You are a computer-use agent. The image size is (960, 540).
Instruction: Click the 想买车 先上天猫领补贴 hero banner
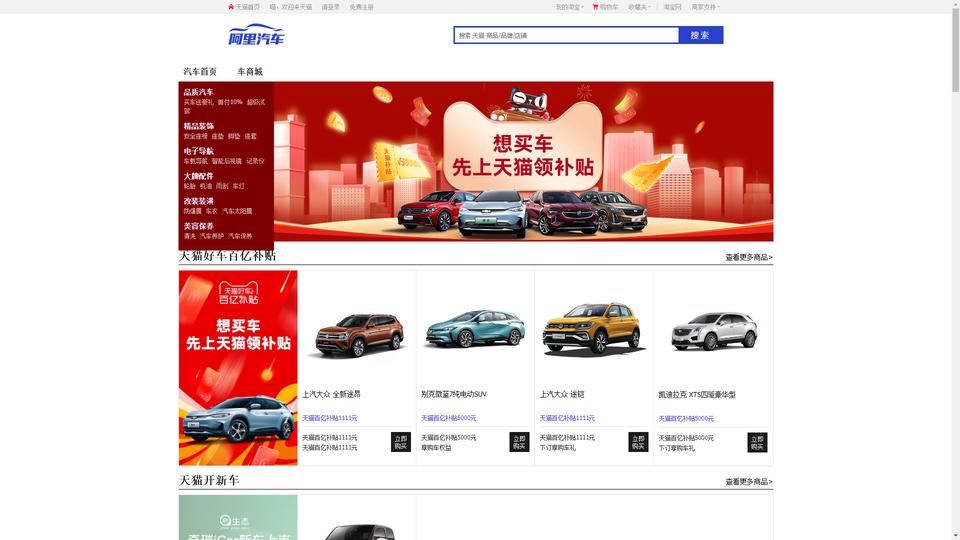point(523,161)
